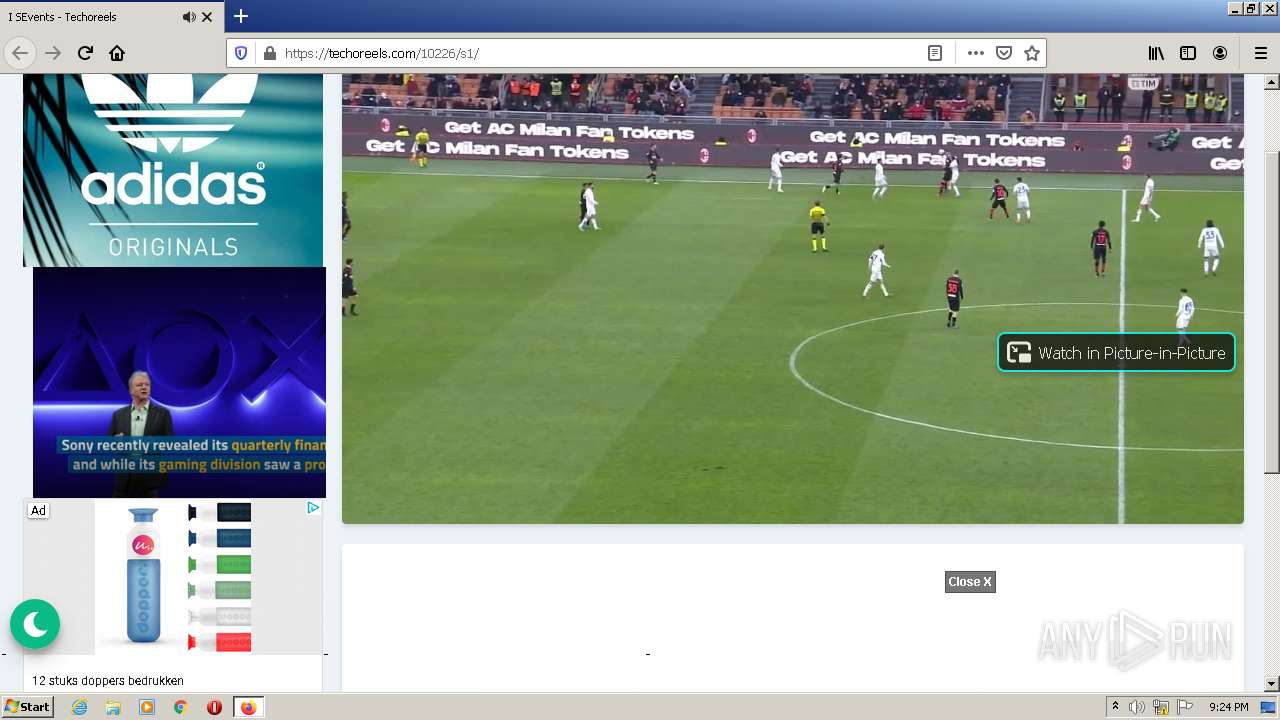Click Watch in Picture-in-Picture button
The height and width of the screenshot is (720, 1280).
(x=1116, y=352)
